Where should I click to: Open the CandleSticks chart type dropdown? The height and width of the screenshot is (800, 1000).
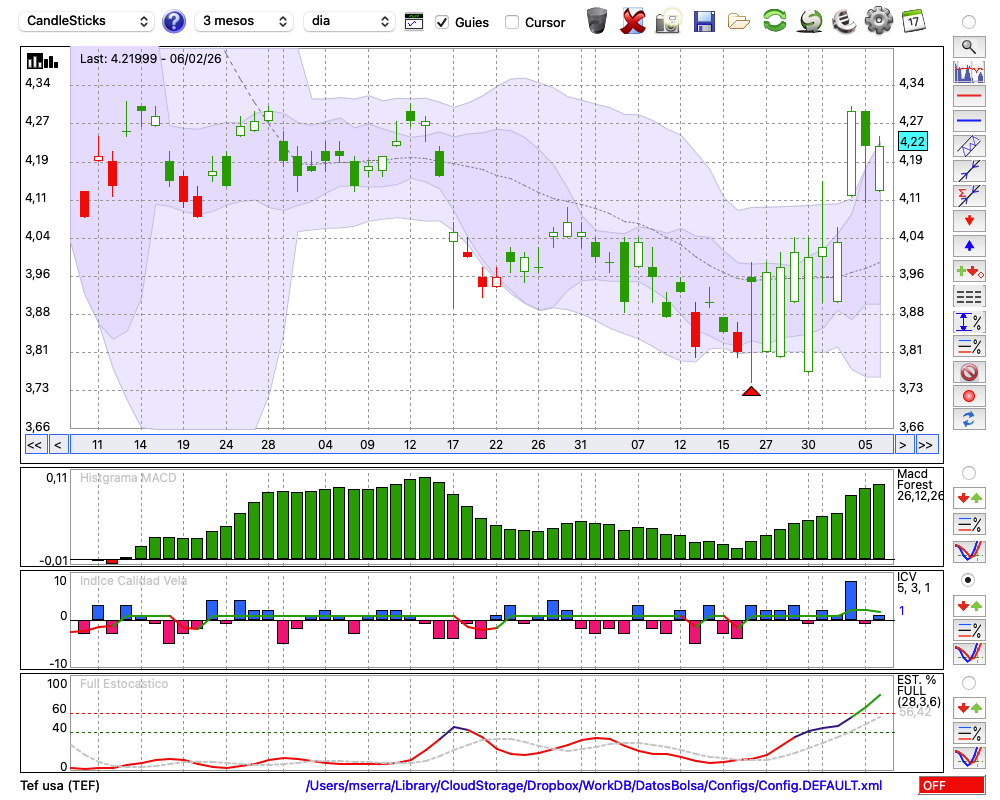(88, 21)
